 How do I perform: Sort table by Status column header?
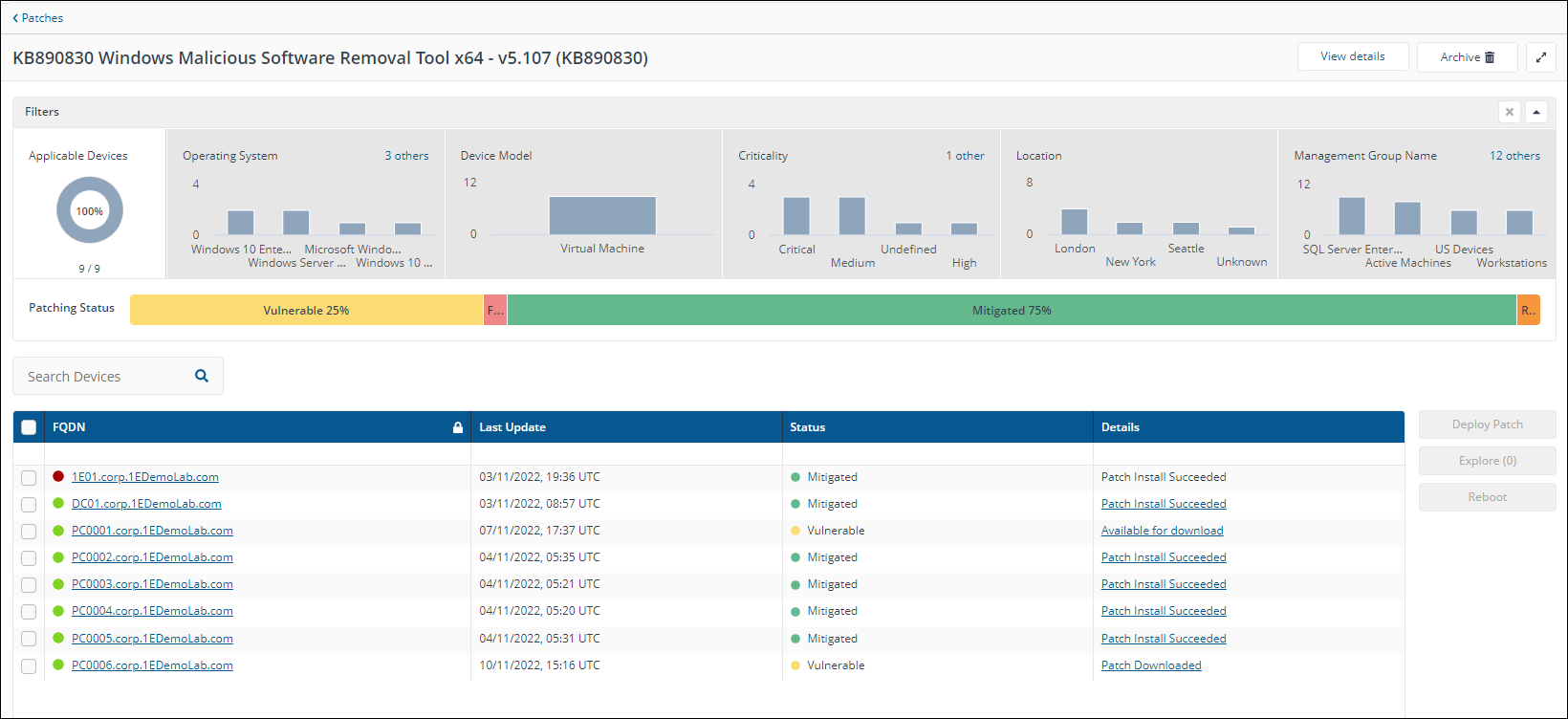[807, 427]
